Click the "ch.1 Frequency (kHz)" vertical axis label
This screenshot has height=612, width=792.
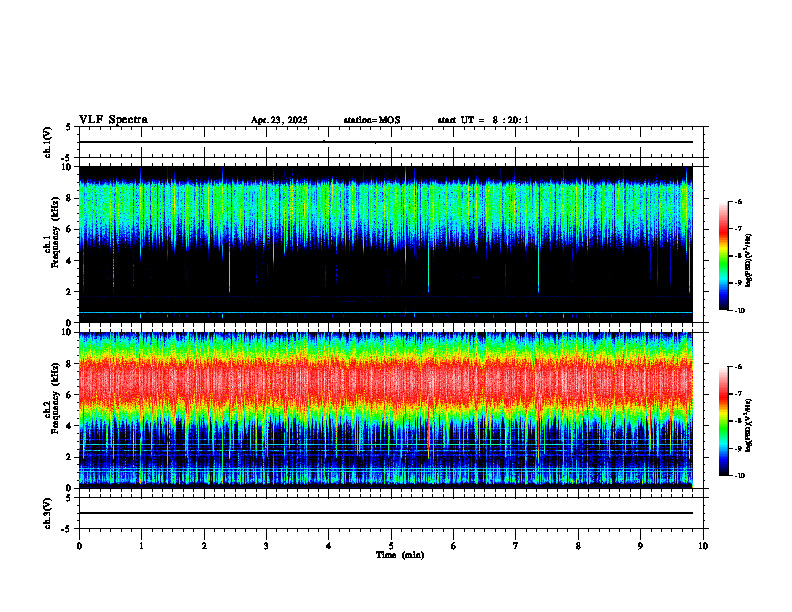pos(52,232)
